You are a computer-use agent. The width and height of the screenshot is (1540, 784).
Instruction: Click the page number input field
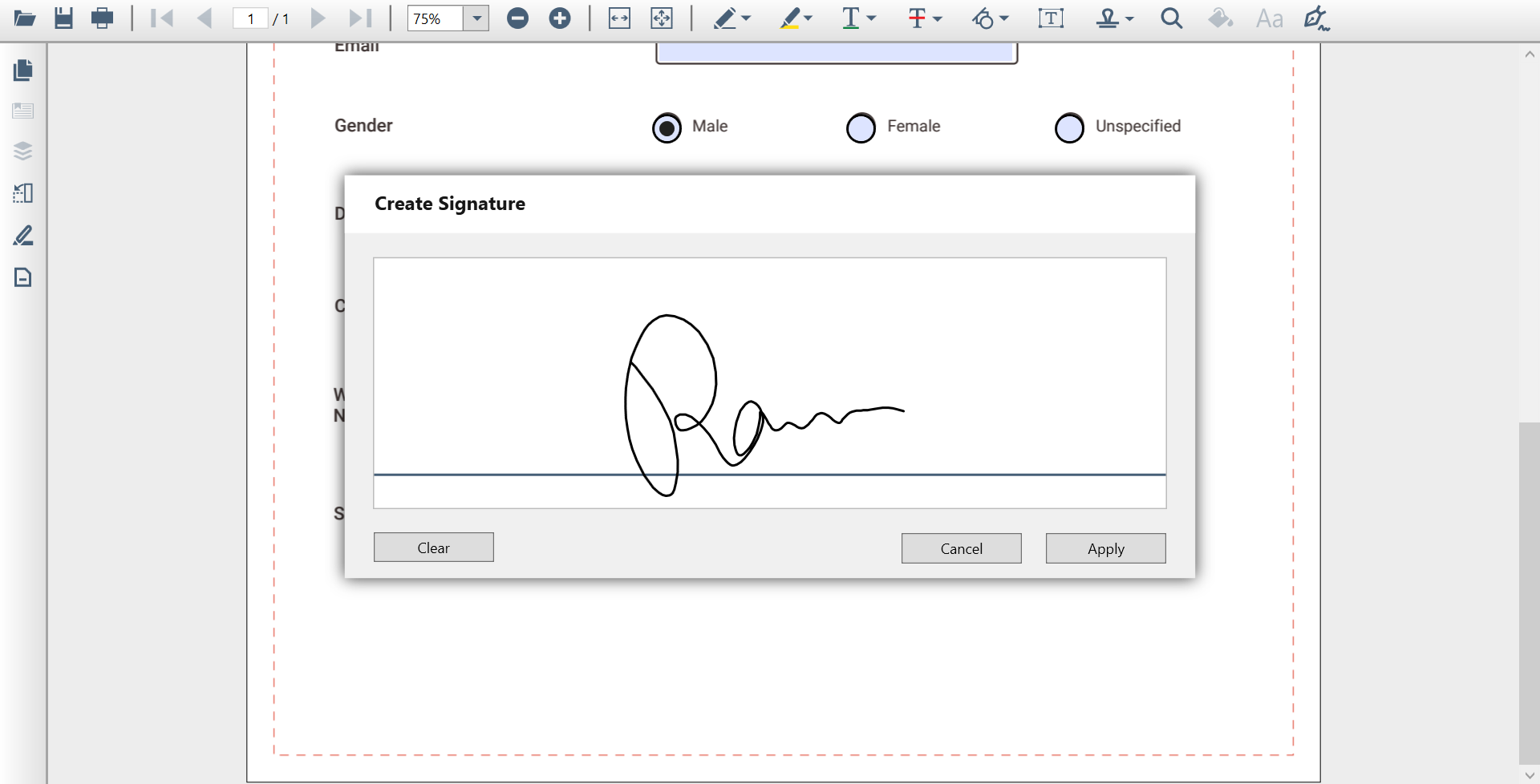click(250, 18)
